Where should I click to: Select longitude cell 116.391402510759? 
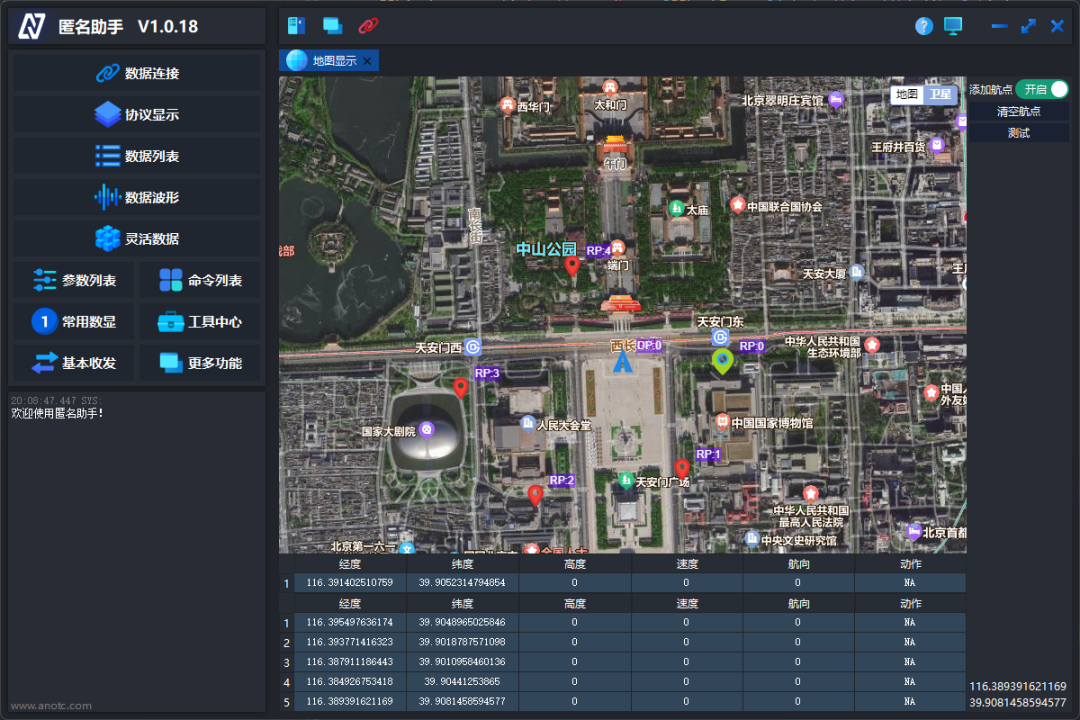(350, 582)
